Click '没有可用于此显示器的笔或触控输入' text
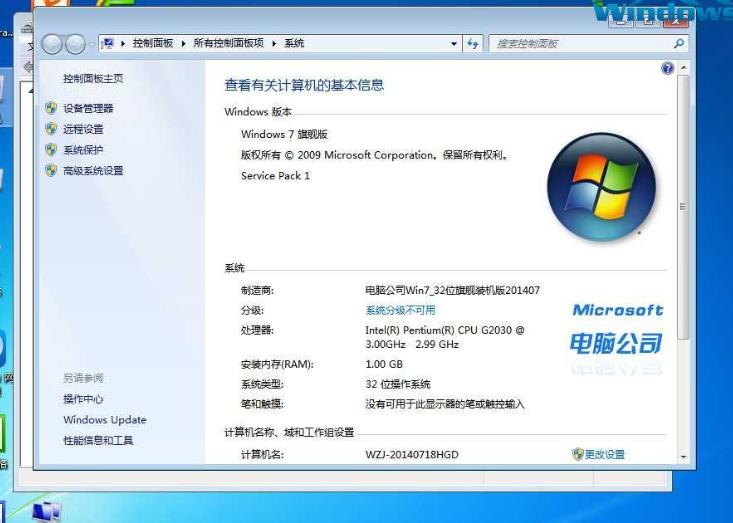 pos(445,404)
